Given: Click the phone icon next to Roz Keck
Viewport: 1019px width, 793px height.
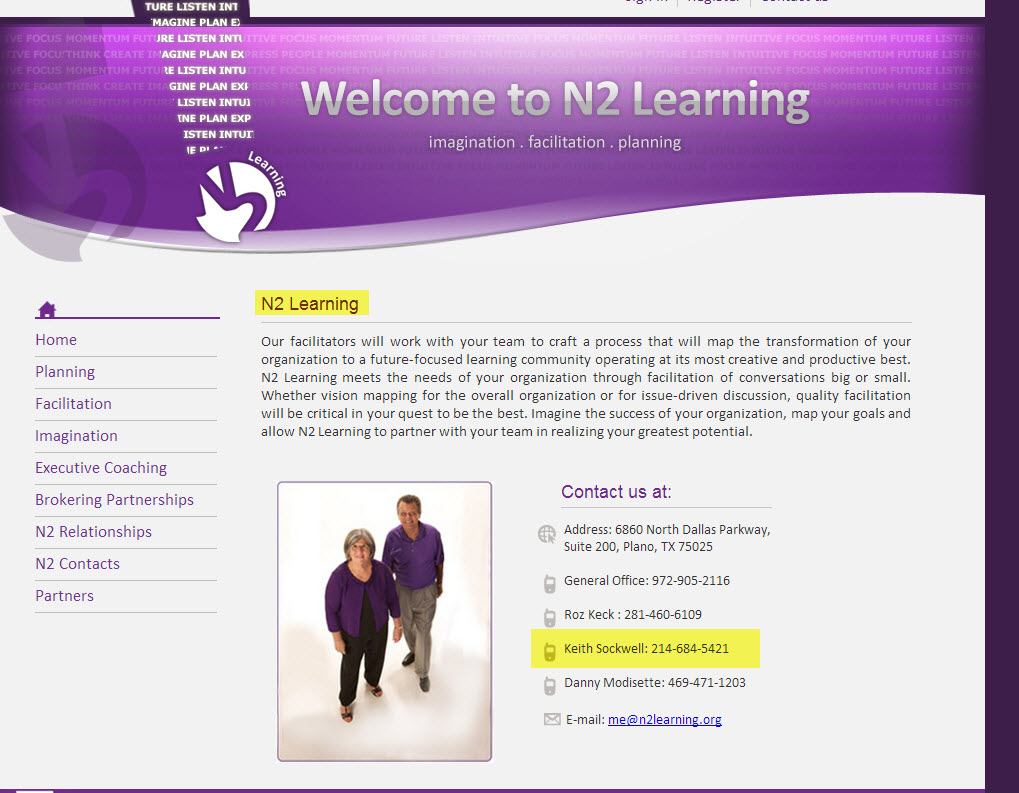Looking at the screenshot, I should click(550, 617).
